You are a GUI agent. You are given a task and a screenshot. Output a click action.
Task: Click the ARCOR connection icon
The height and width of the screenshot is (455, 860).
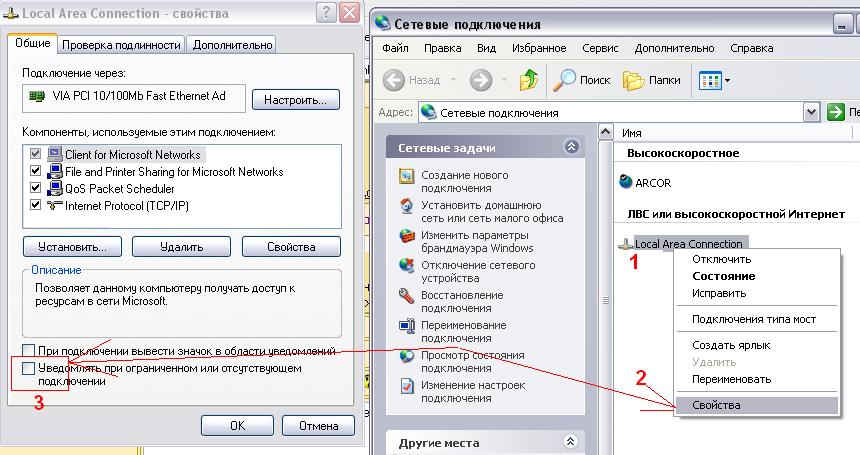point(626,182)
